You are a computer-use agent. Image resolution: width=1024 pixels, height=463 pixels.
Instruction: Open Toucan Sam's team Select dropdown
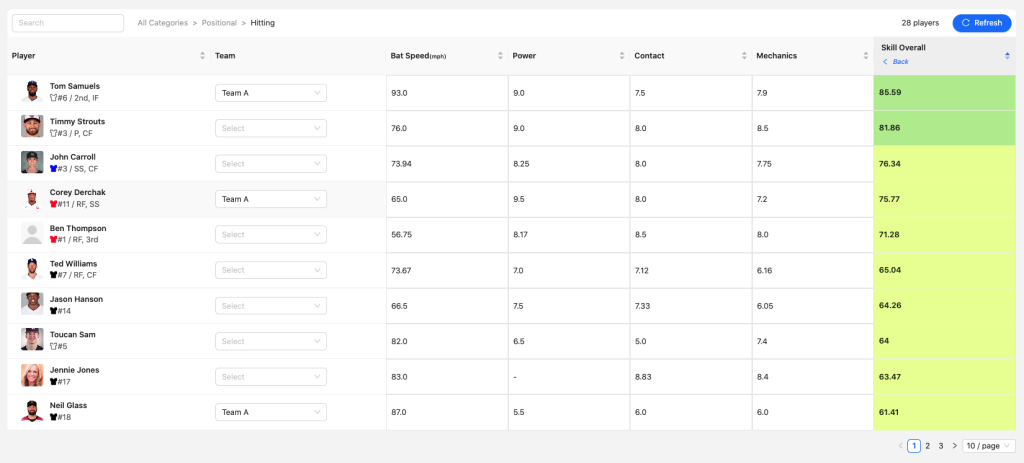tap(271, 341)
